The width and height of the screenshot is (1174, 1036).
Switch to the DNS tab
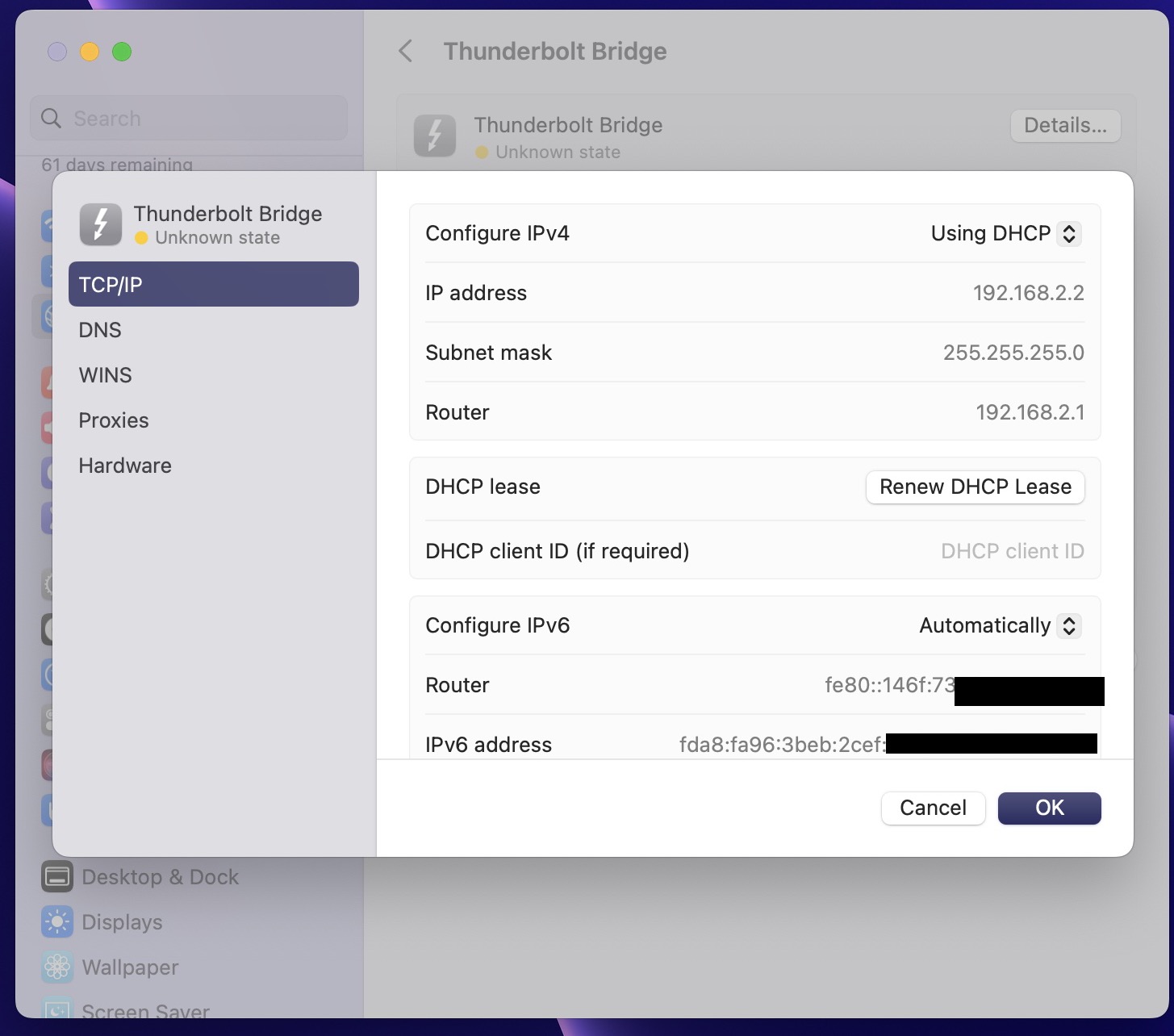(x=214, y=329)
